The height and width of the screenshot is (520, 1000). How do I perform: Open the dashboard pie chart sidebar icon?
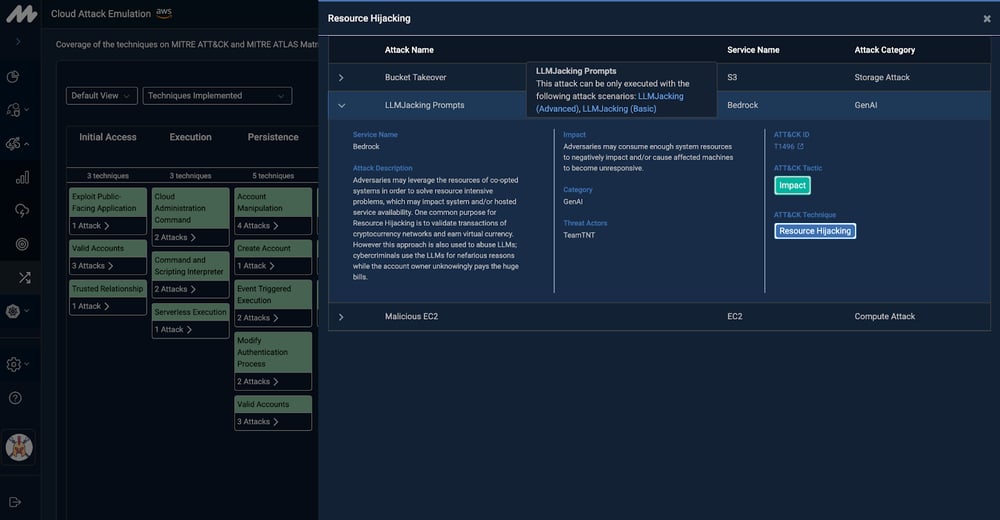14,77
